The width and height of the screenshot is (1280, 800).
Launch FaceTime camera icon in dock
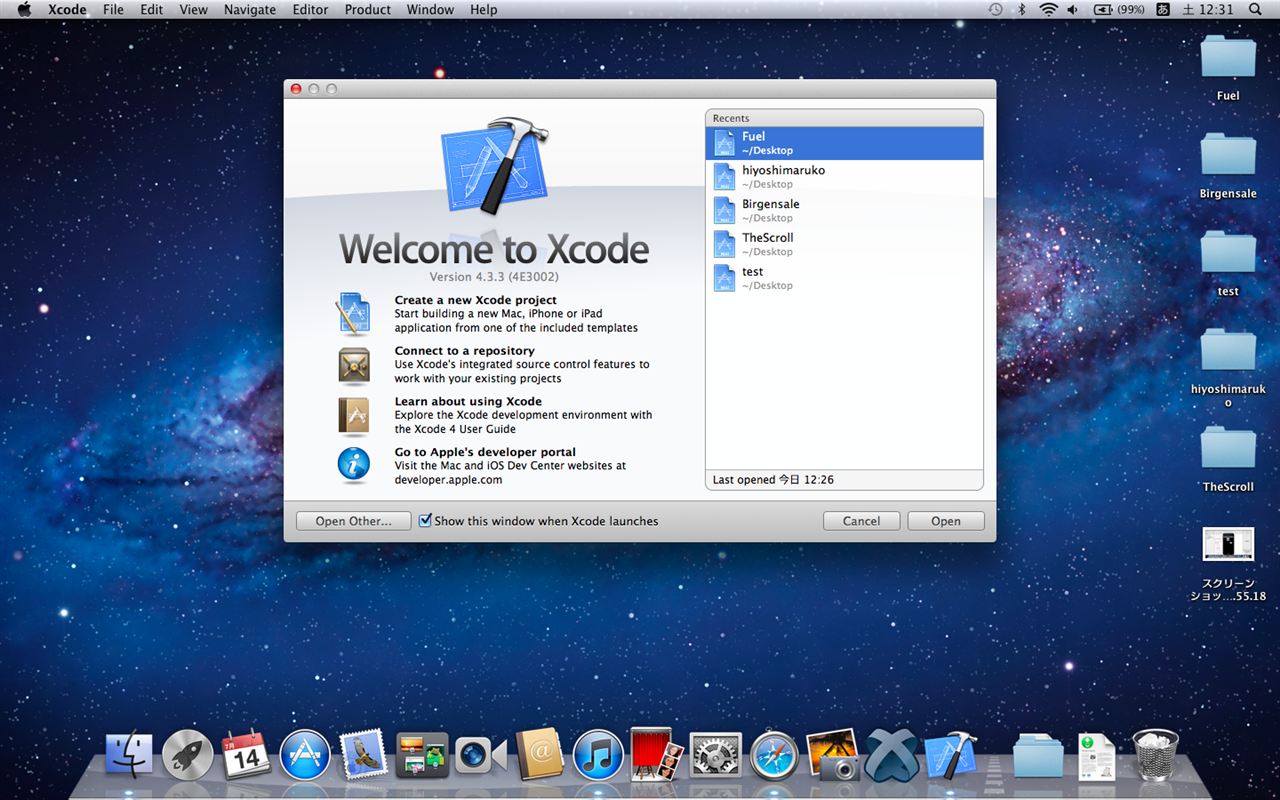[481, 755]
